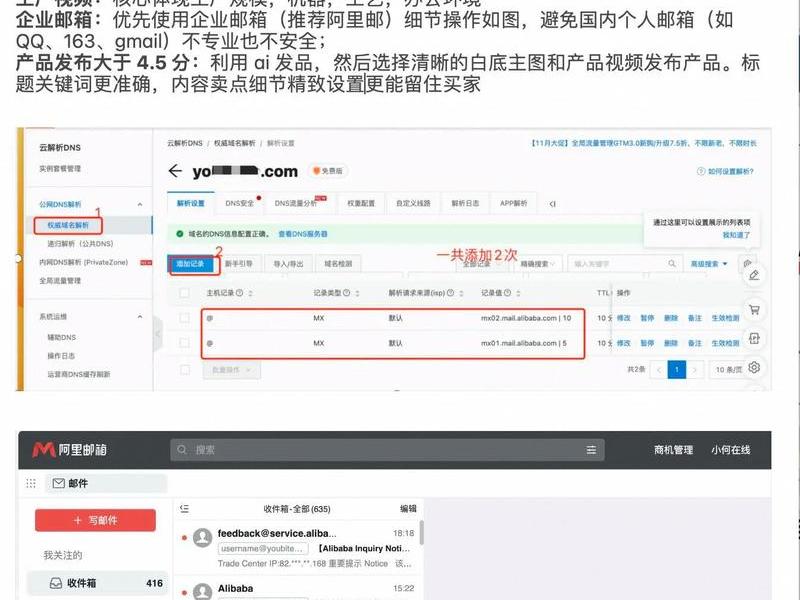Click the help icon beside 主机记录
This screenshot has height=600, width=800.
(239, 293)
